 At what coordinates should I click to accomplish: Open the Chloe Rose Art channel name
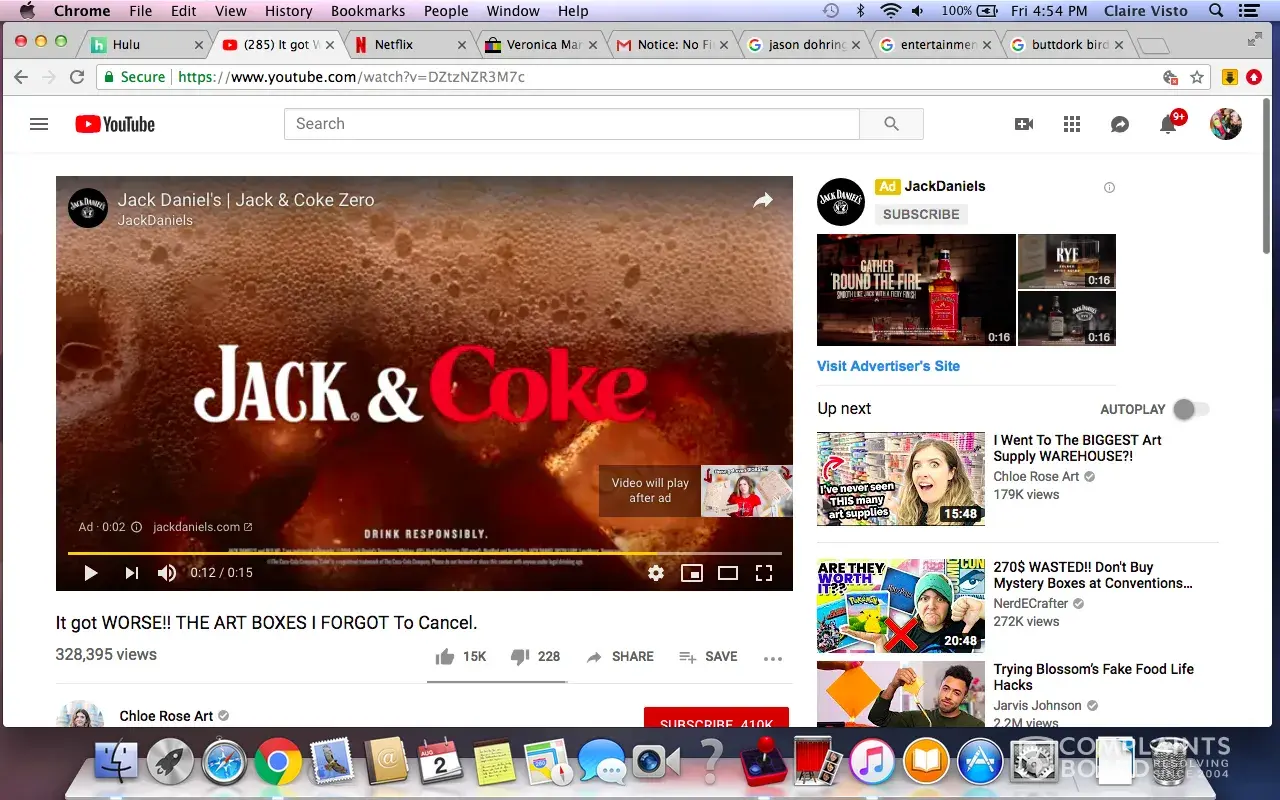pyautogui.click(x=166, y=716)
